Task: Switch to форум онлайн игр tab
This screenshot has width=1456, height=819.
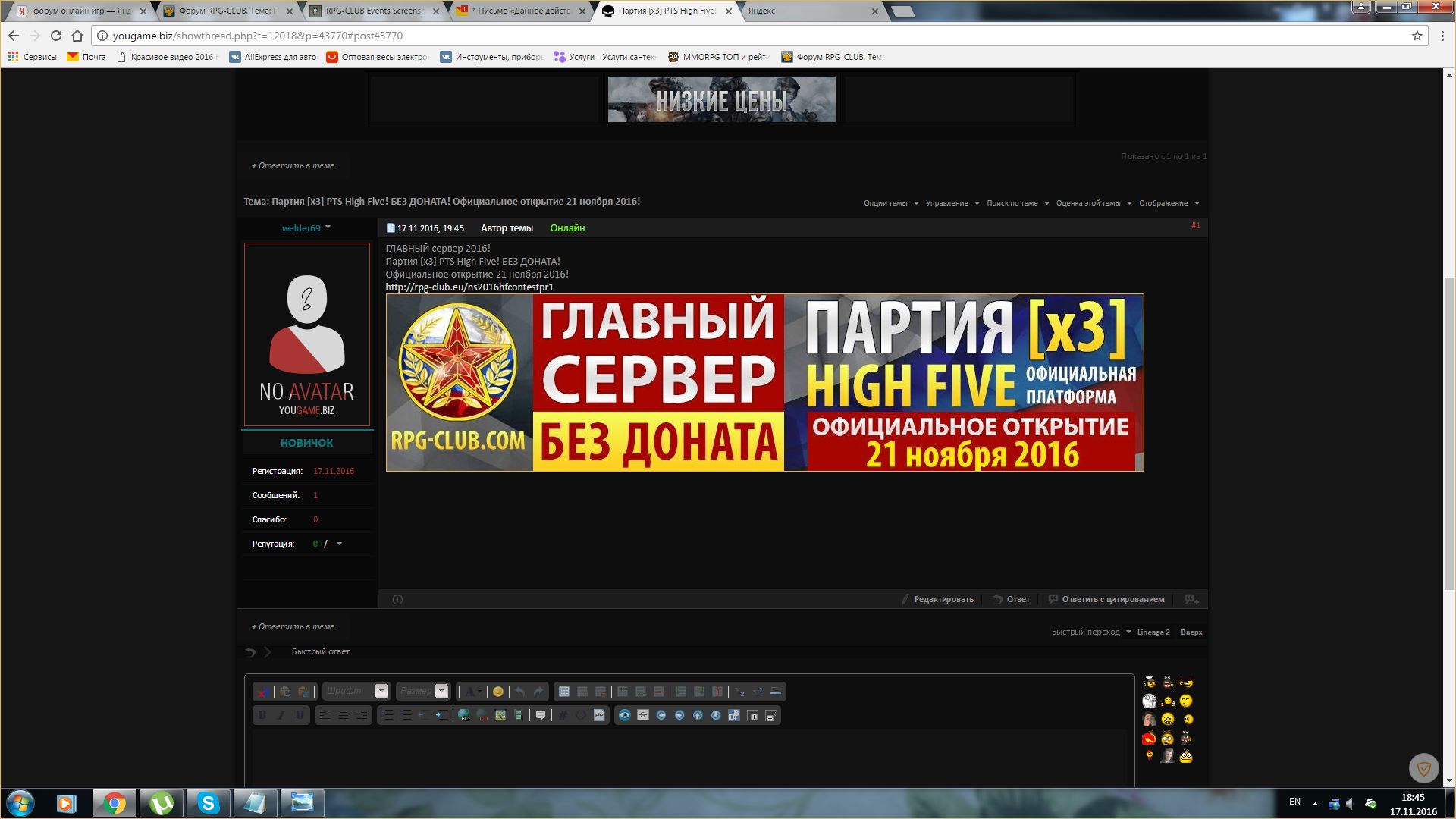Action: click(80, 11)
